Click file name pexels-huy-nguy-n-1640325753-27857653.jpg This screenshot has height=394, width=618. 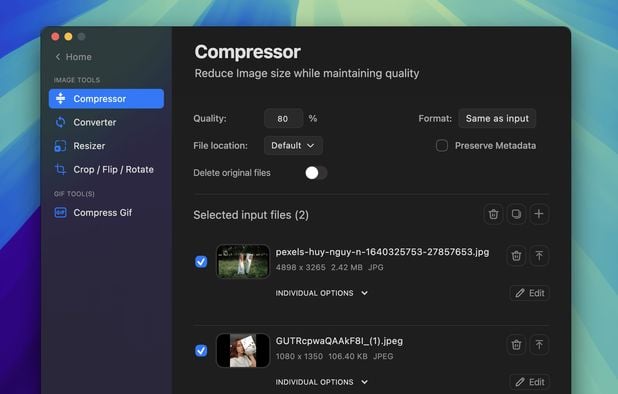[382, 252]
